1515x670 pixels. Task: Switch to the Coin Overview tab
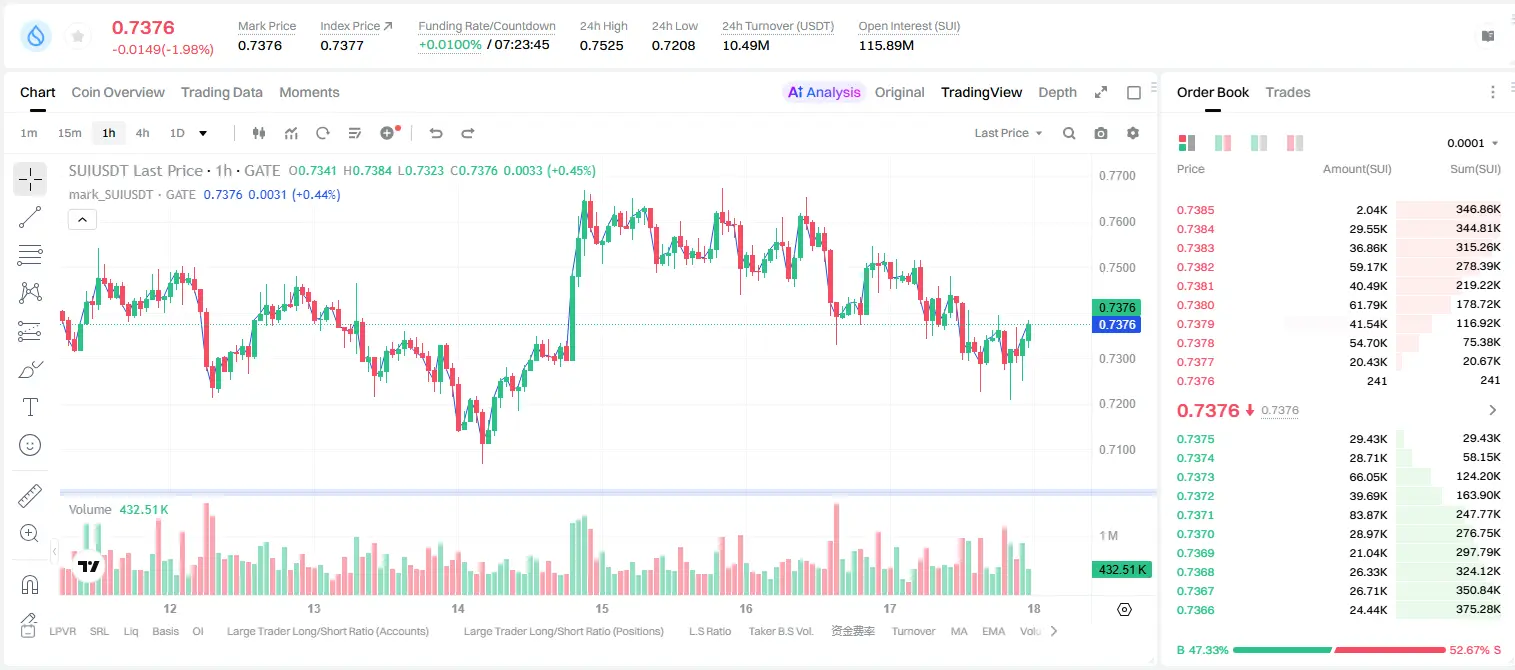pyautogui.click(x=118, y=92)
